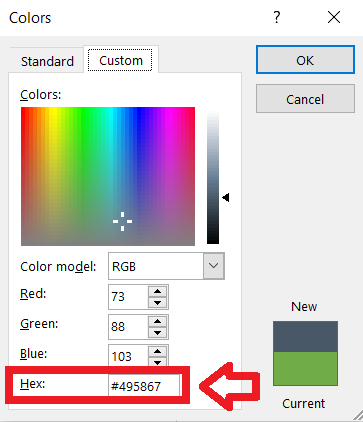Decrease the Red value with down arrow

click(157, 303)
